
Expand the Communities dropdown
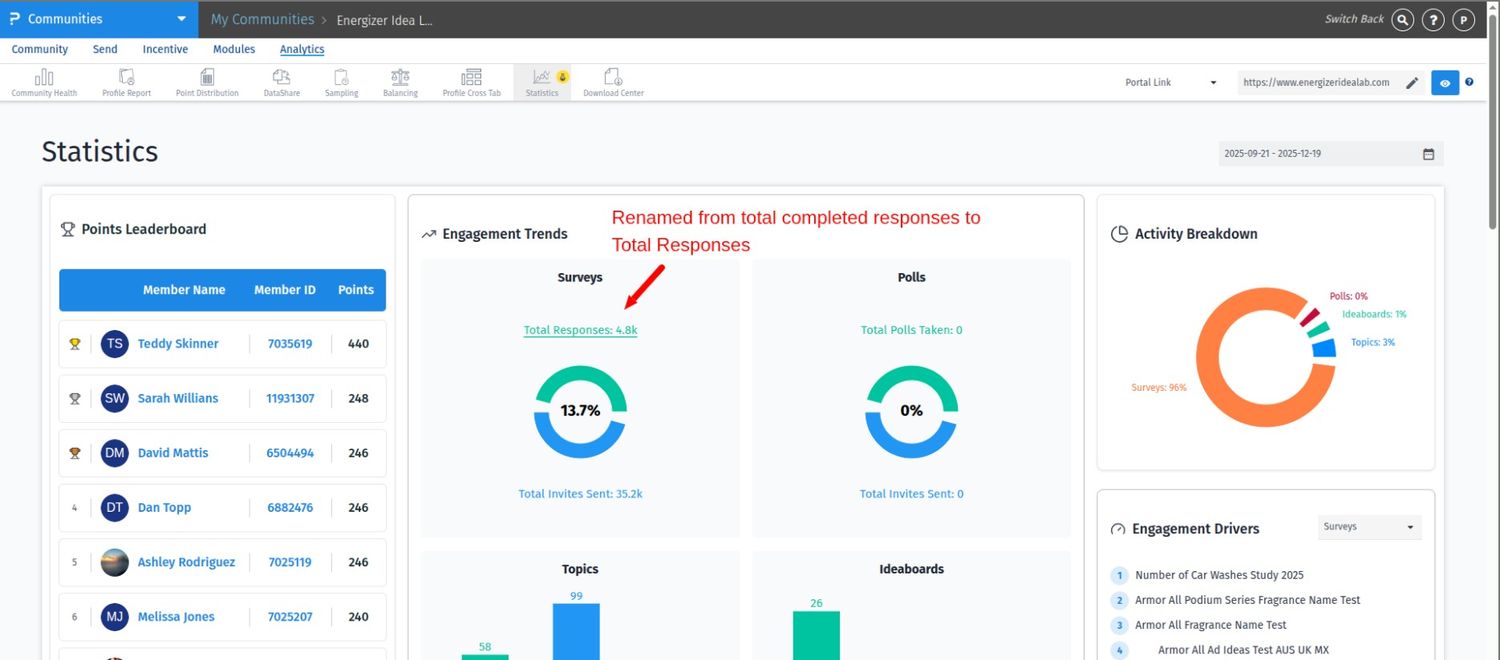(x=181, y=19)
